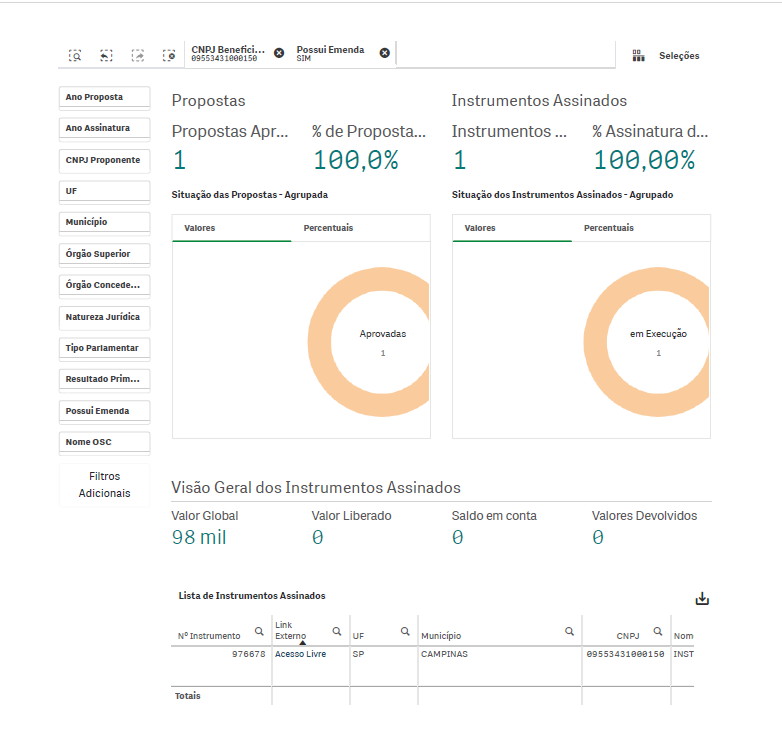Search within the Nº Instrumento column
782x743 pixels.
259,632
